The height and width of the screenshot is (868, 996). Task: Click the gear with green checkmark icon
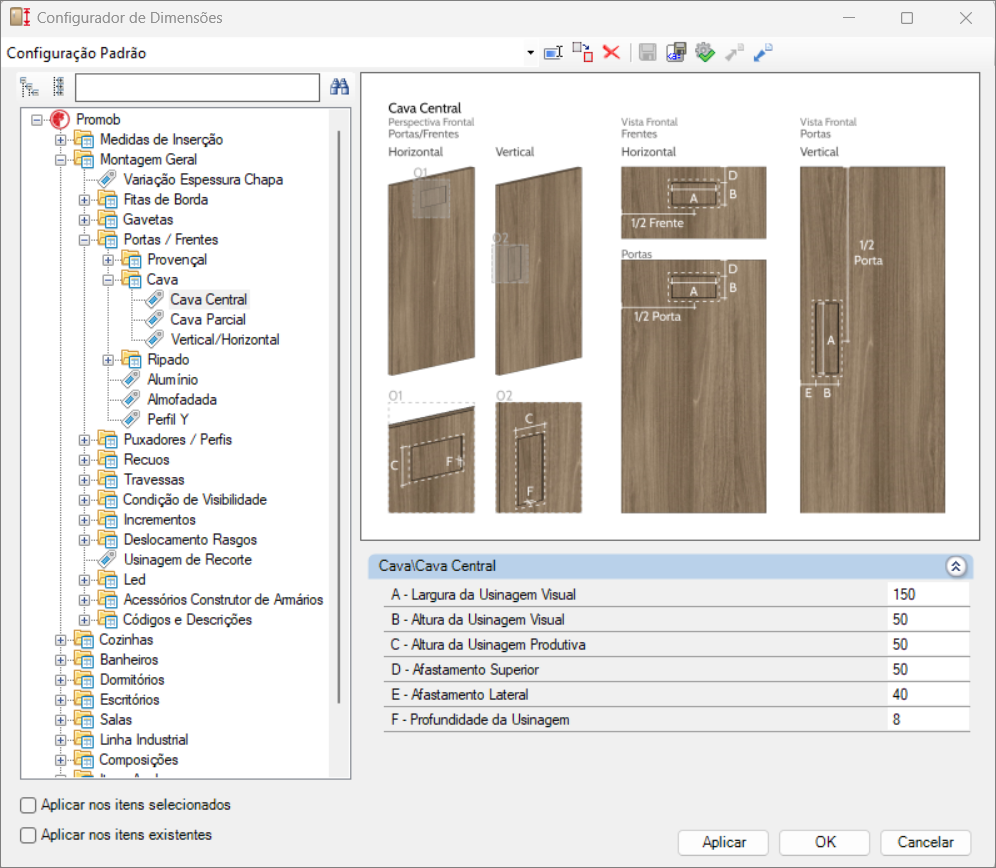coord(704,53)
